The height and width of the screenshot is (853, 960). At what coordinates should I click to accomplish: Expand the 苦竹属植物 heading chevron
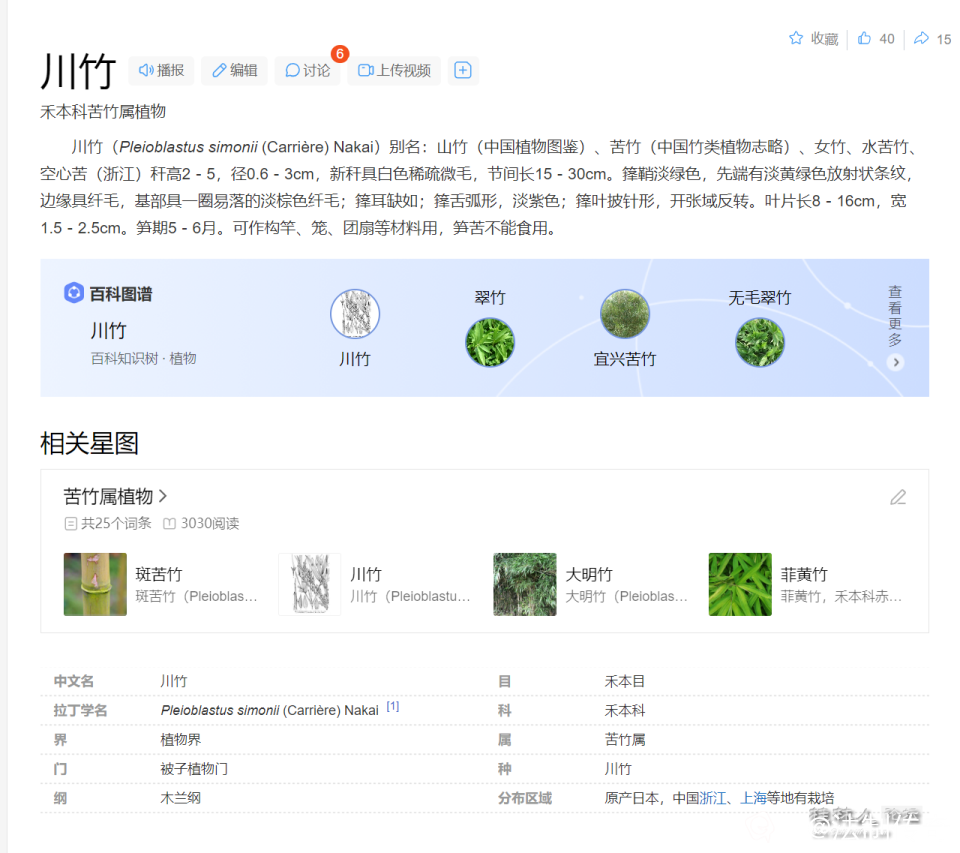pyautogui.click(x=163, y=496)
